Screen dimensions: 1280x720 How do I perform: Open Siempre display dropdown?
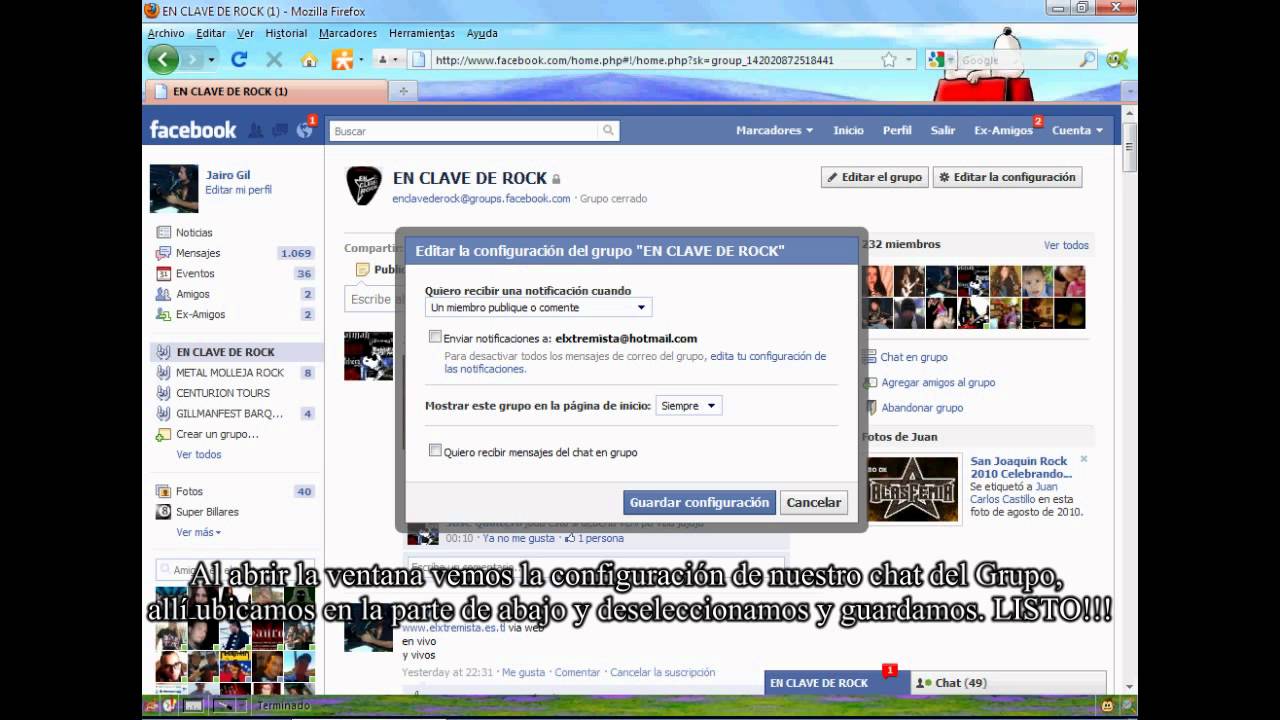pos(688,406)
